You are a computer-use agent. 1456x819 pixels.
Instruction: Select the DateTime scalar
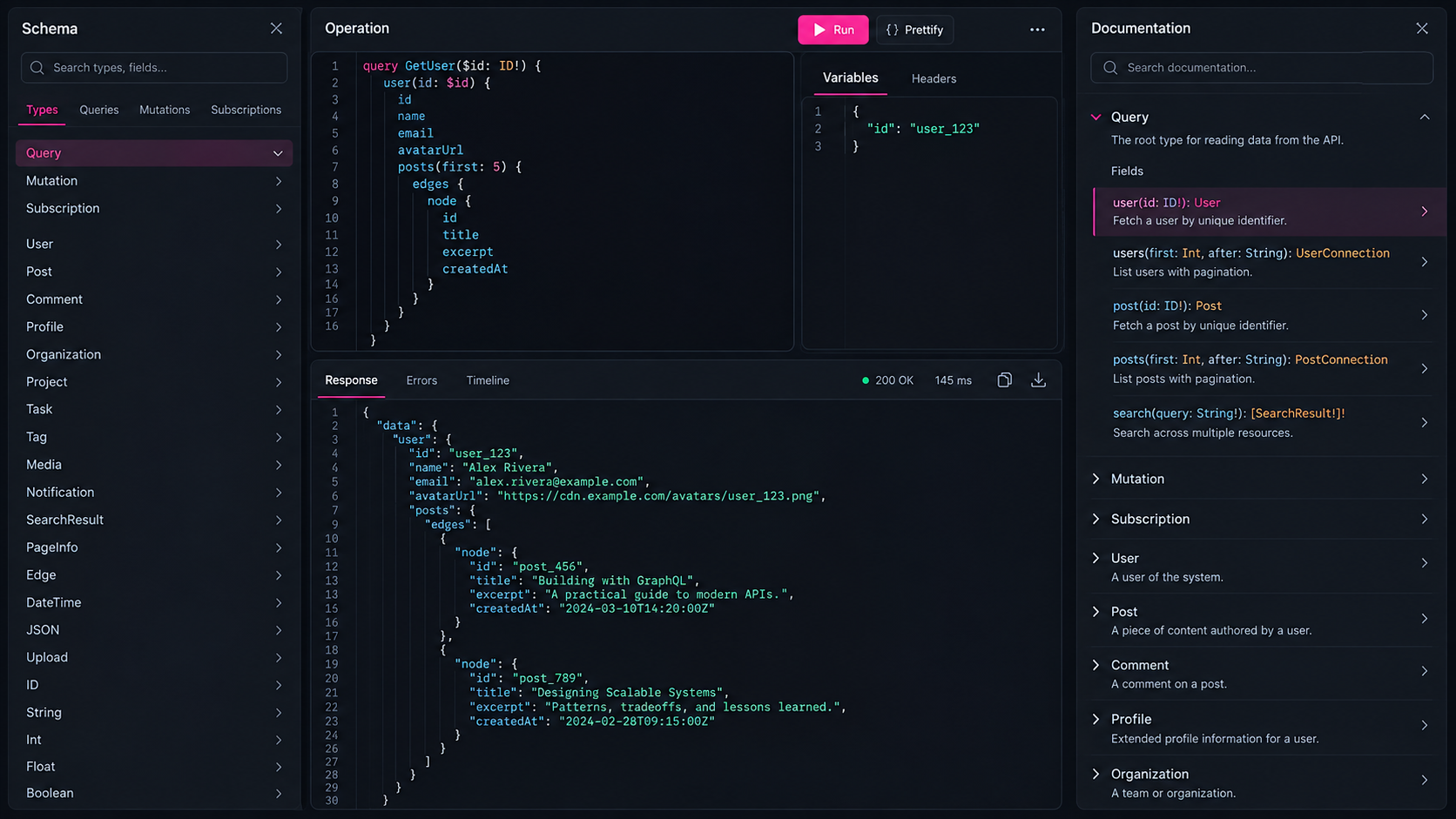coord(154,602)
